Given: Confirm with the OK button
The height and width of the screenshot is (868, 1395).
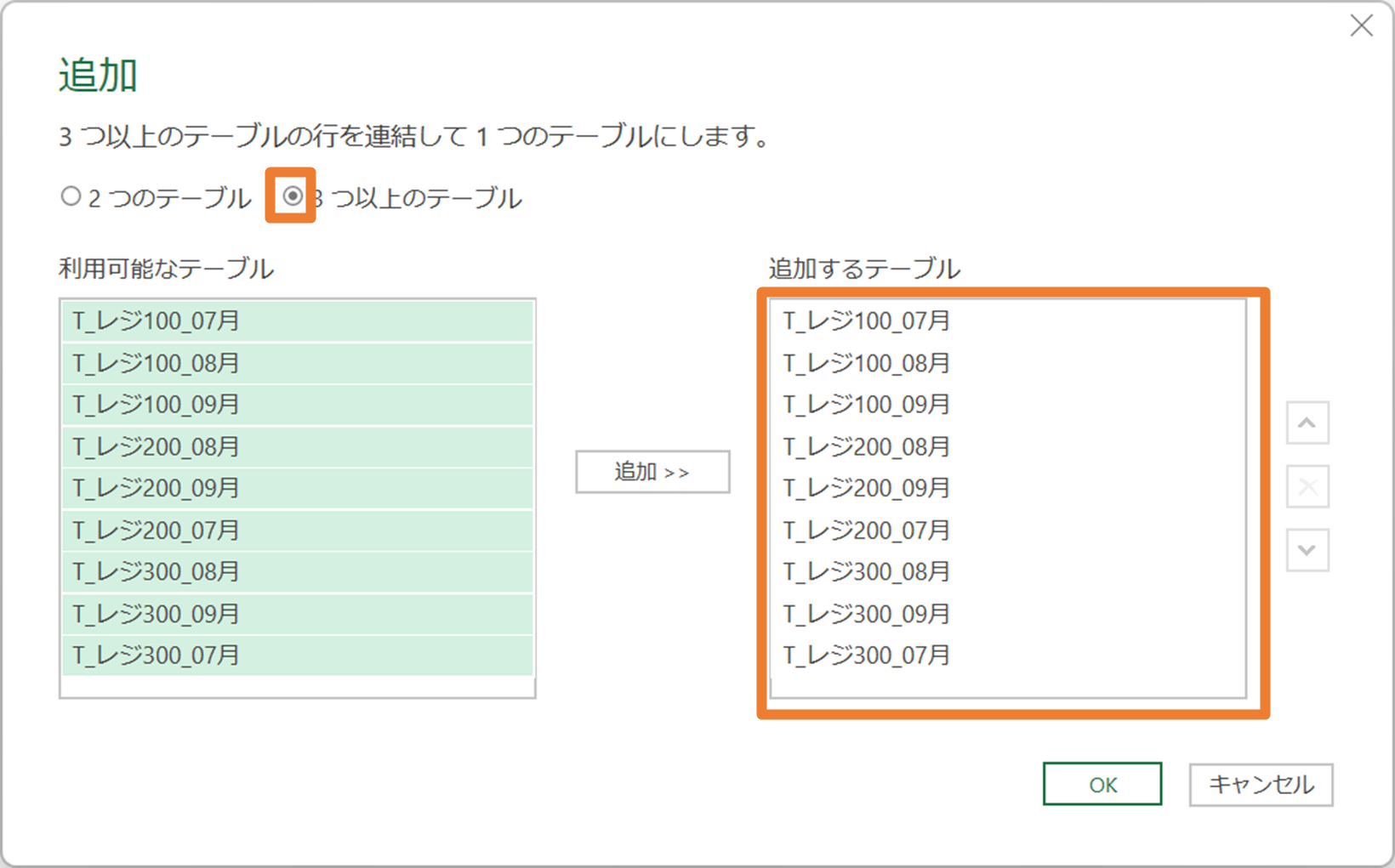Looking at the screenshot, I should pos(1102,784).
